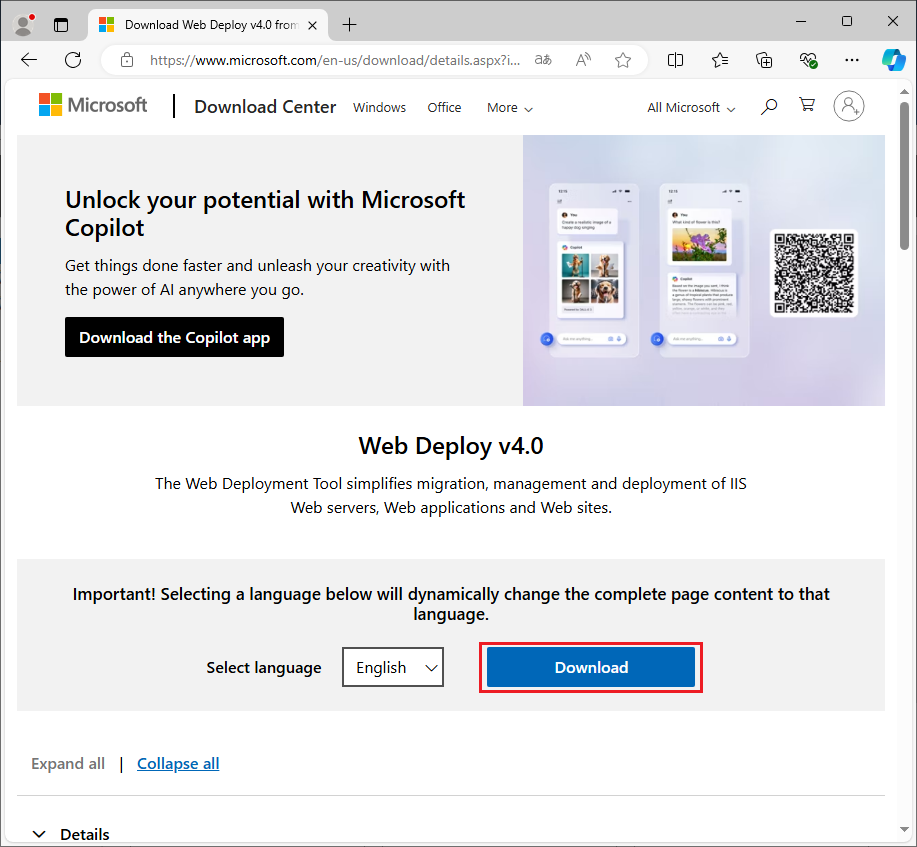The image size is (917, 847).
Task: Add this page to favorites star
Action: pyautogui.click(x=623, y=60)
